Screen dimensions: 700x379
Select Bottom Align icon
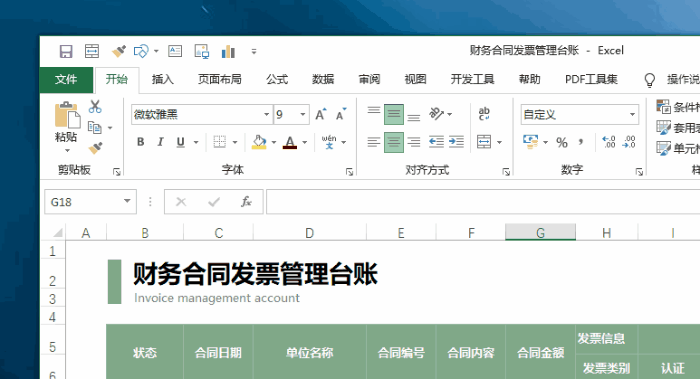pyautogui.click(x=414, y=118)
